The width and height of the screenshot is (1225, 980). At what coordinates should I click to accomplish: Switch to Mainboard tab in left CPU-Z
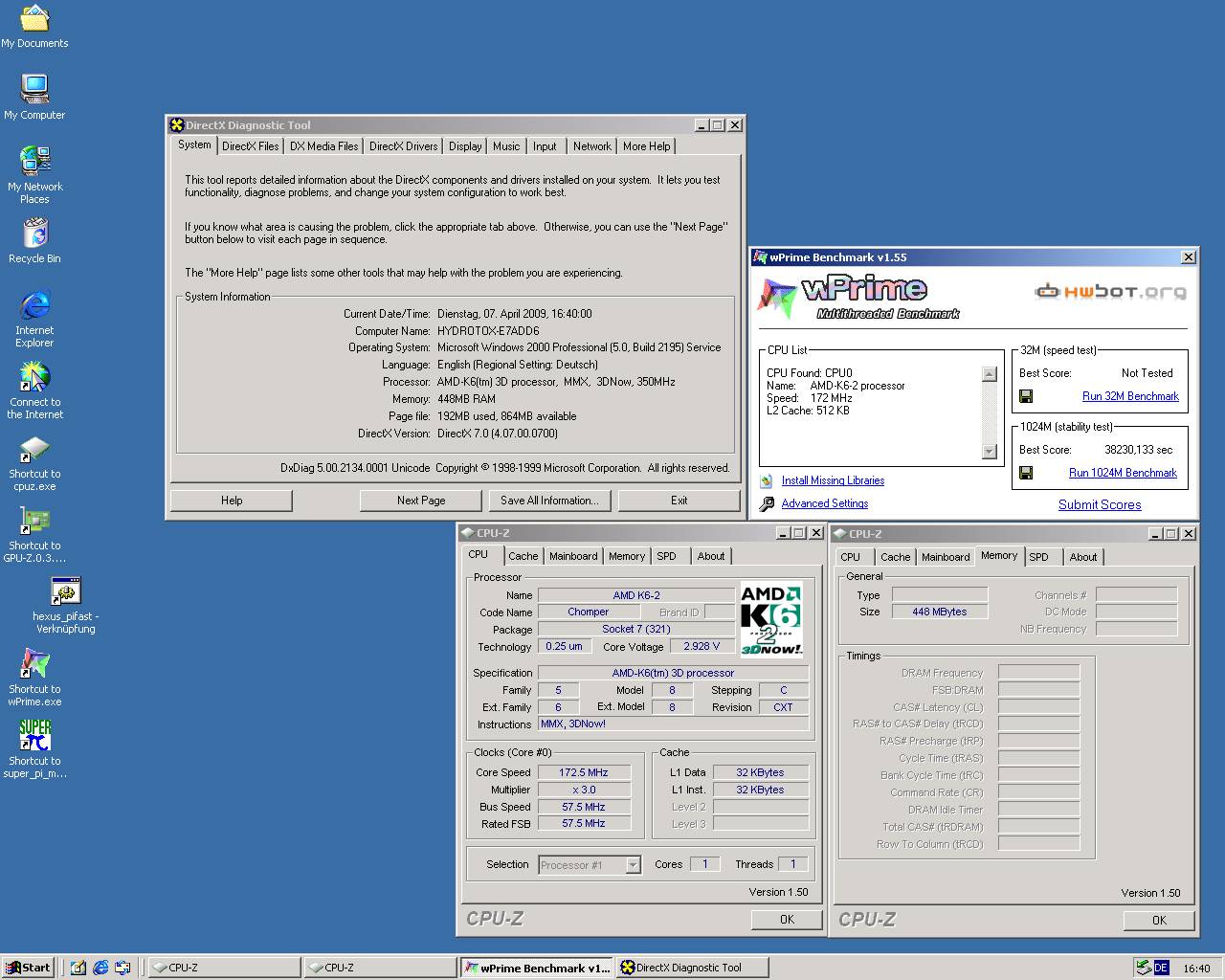click(x=573, y=556)
